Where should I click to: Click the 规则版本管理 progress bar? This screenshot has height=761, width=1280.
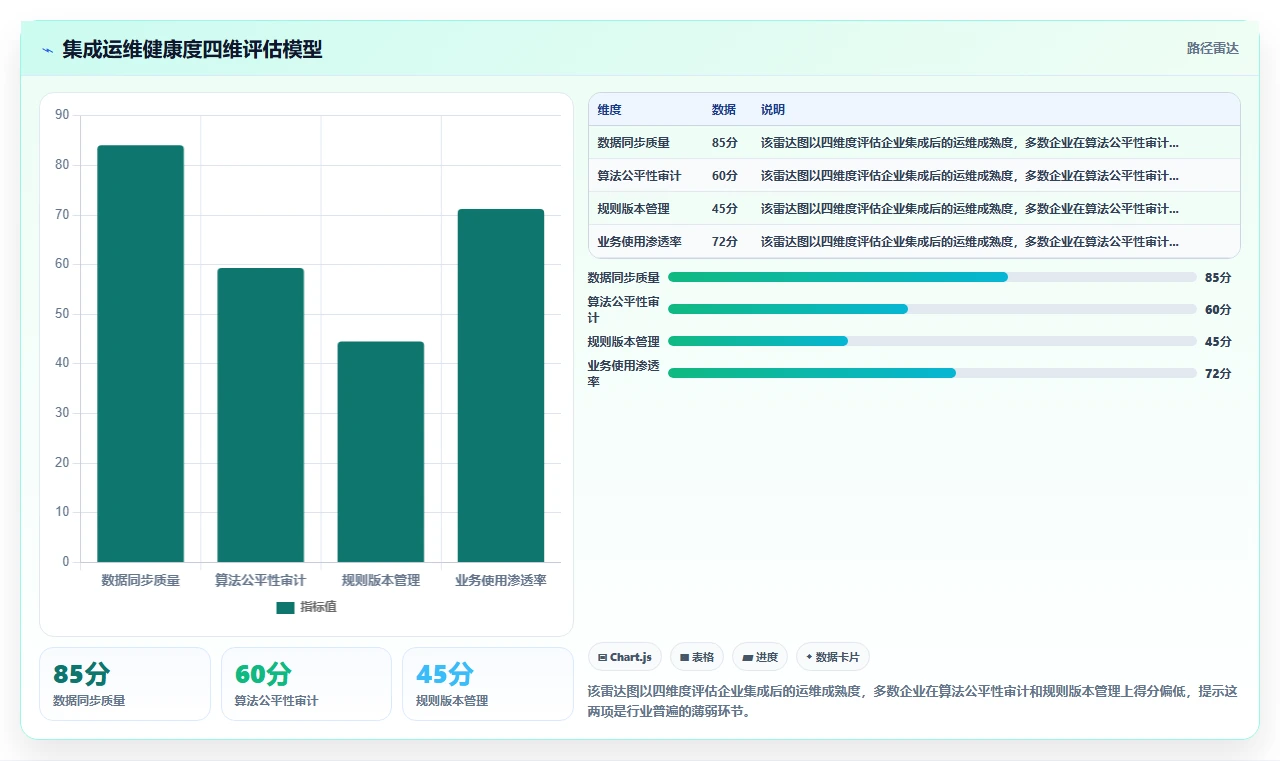932,341
